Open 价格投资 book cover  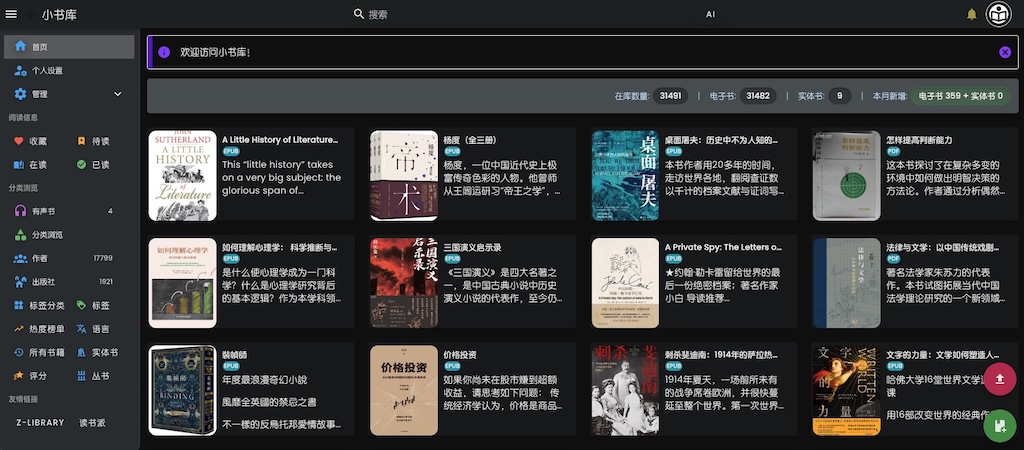[404, 391]
